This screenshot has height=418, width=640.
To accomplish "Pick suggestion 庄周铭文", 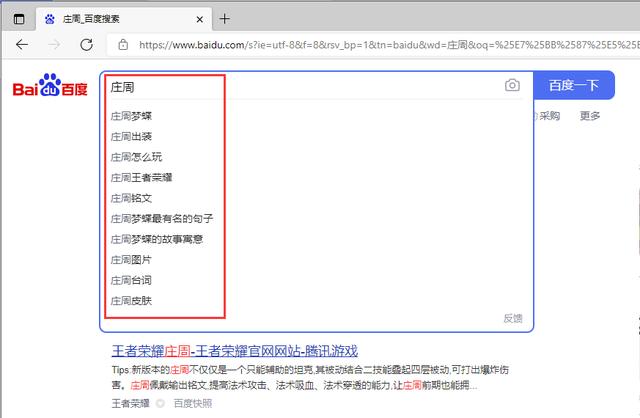I will (x=131, y=198).
